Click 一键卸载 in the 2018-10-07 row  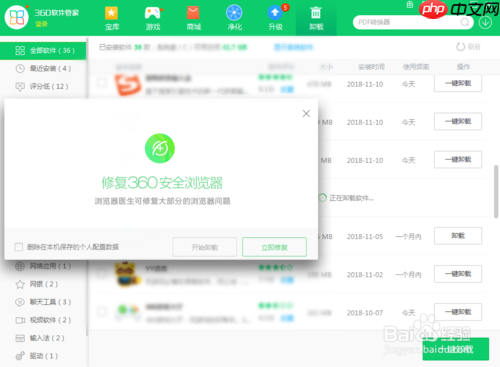458,312
